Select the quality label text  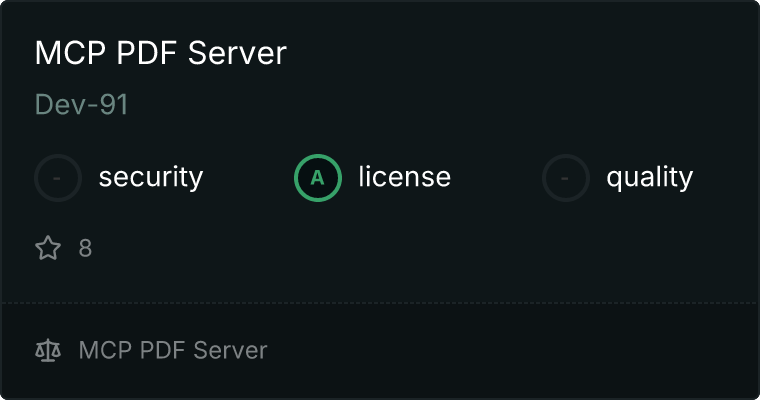point(649,178)
